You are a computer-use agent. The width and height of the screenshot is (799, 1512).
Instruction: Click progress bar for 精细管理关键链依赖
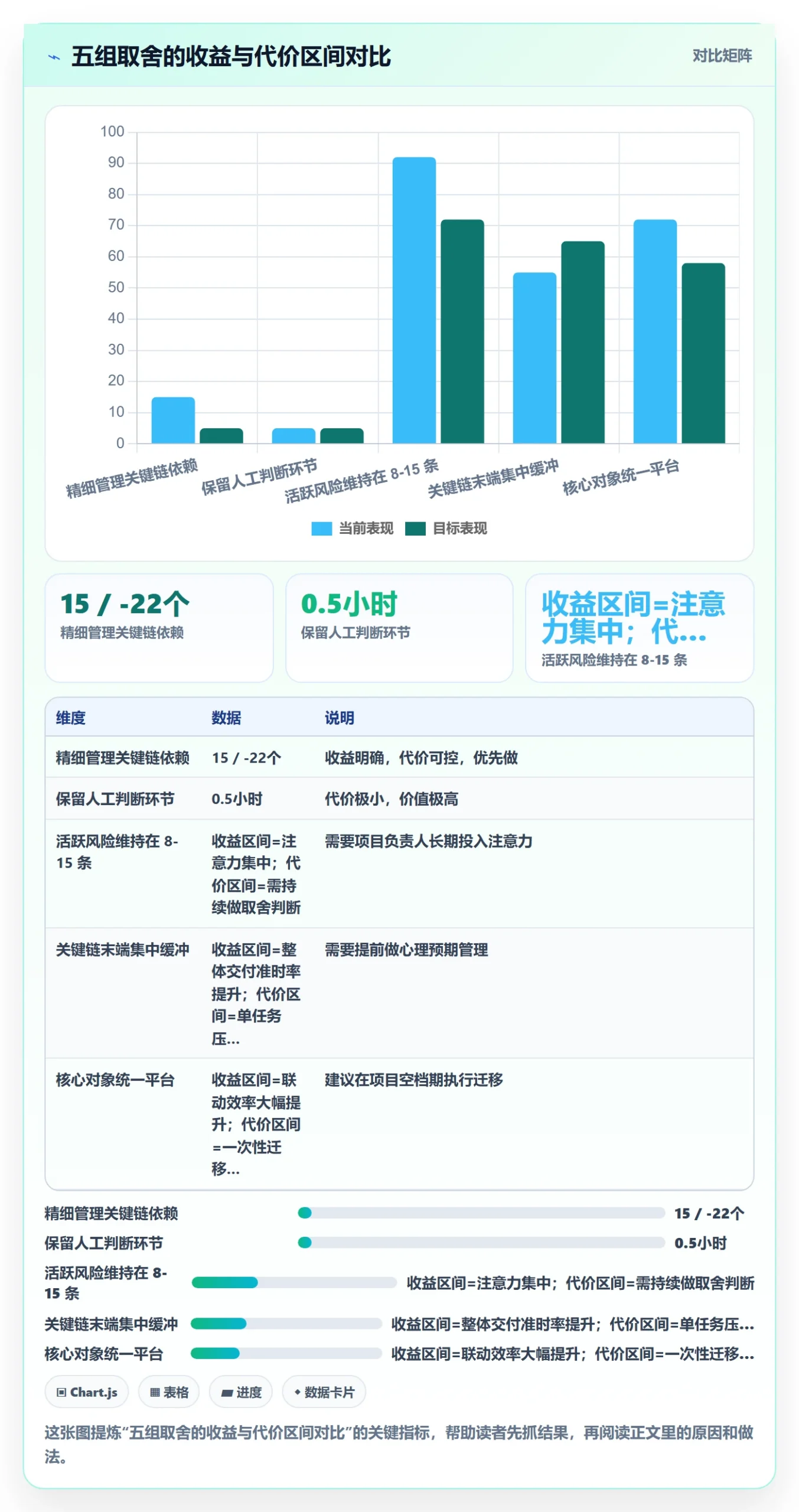coord(481,1213)
